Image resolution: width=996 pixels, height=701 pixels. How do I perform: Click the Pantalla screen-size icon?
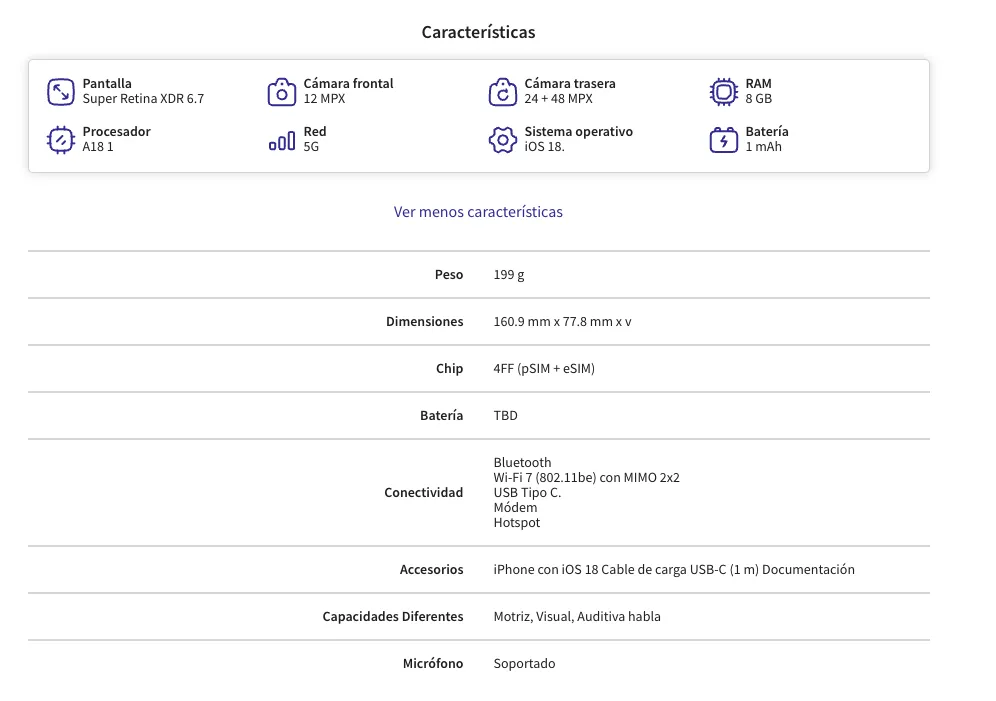[x=61, y=92]
